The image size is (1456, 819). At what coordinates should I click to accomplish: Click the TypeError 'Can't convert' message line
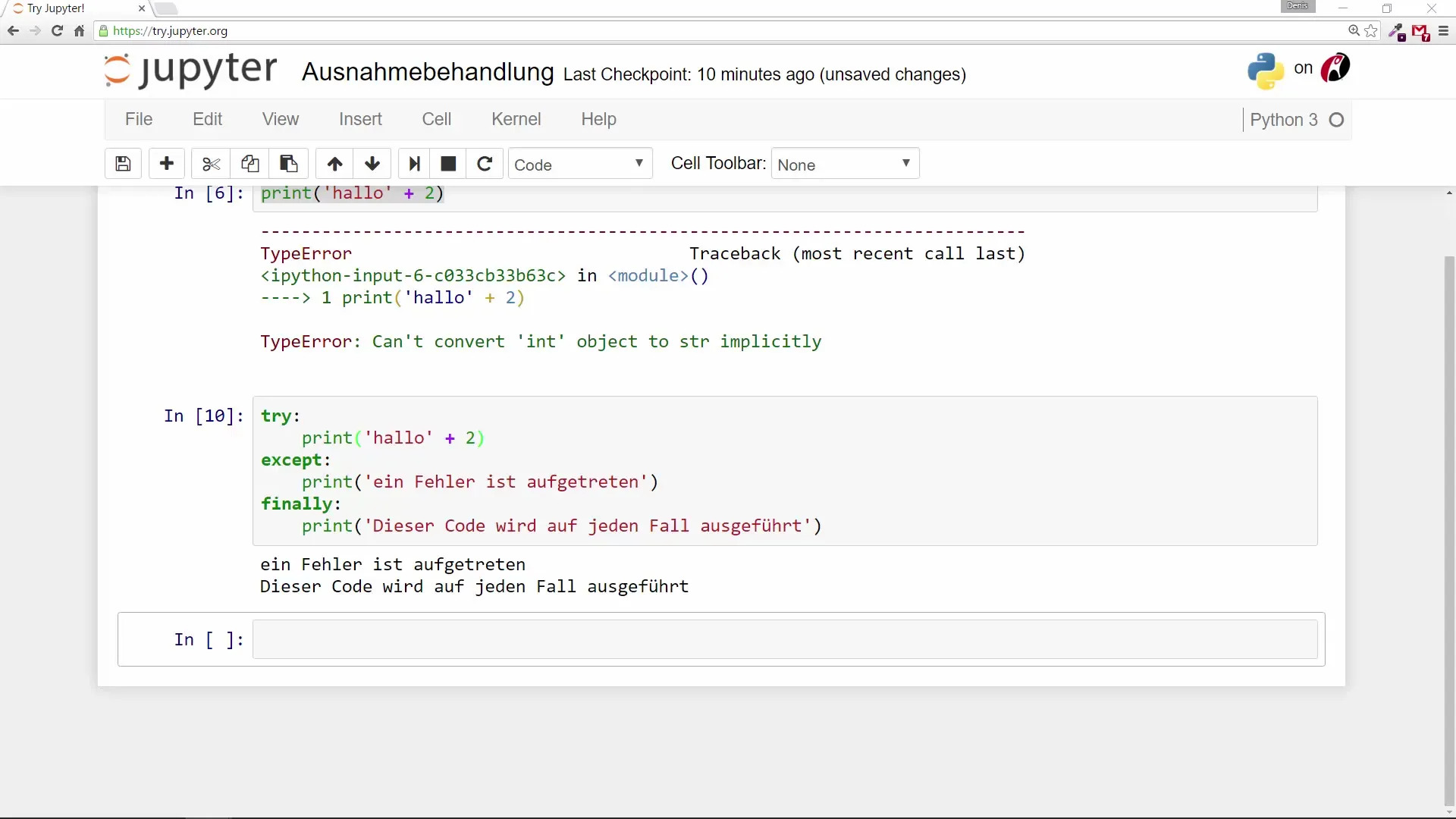point(541,341)
